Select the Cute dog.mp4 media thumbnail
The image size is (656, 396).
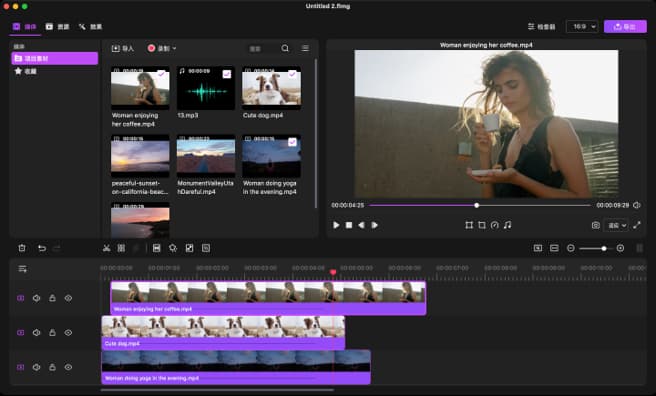(272, 88)
